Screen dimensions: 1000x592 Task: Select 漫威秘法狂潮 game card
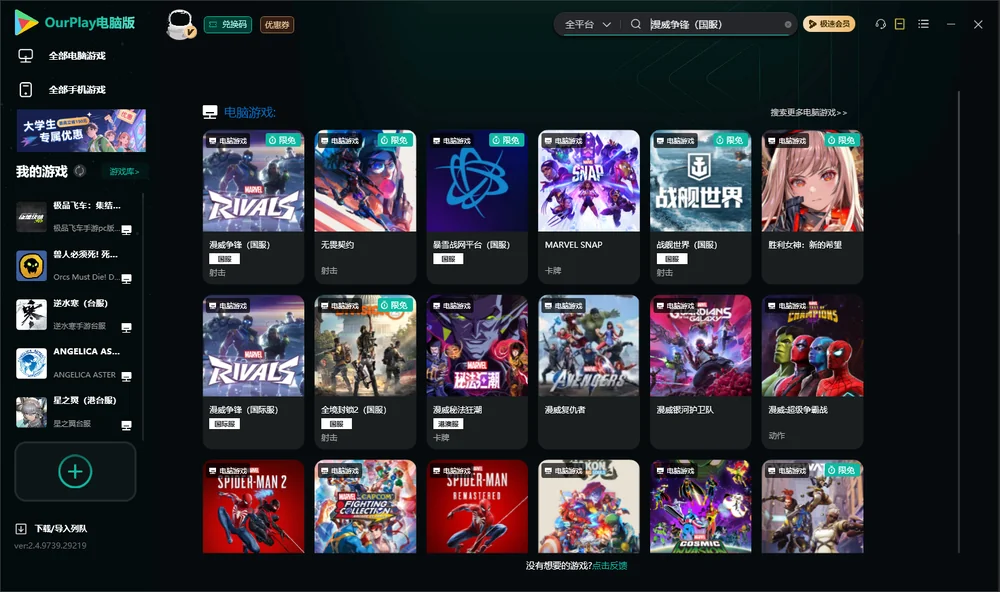tap(477, 372)
